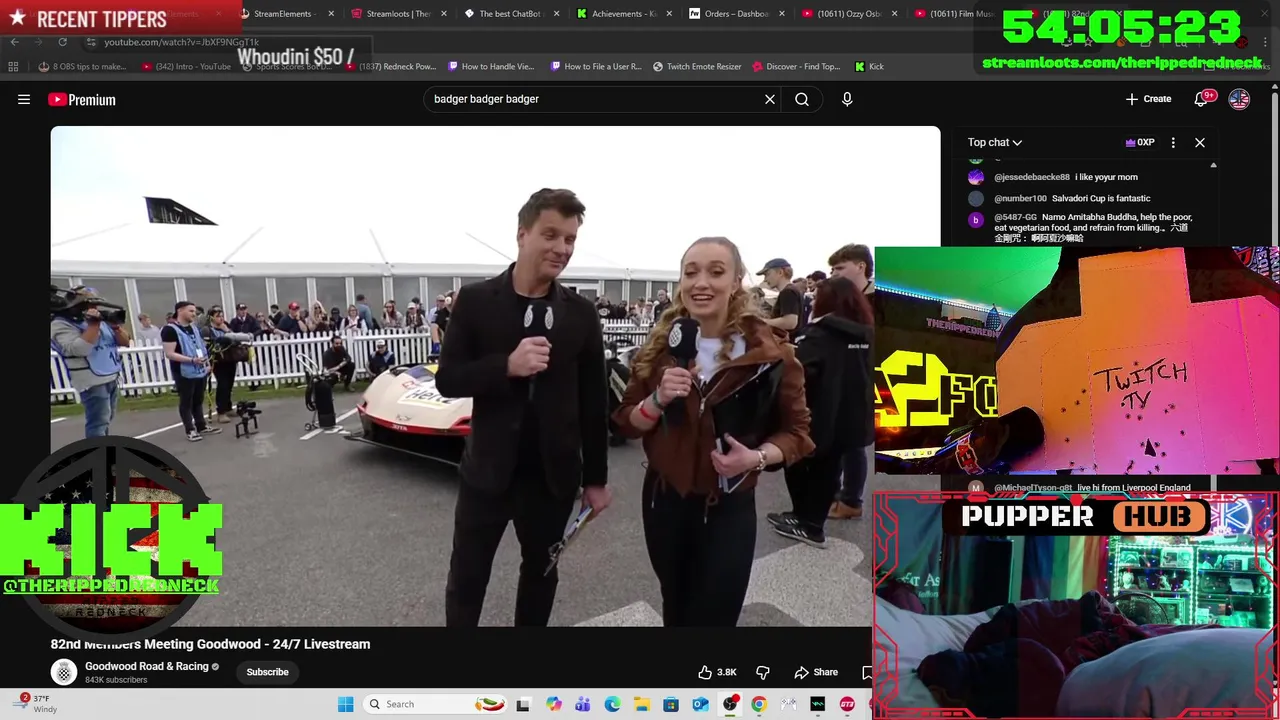Clear the search box with the X
The width and height of the screenshot is (1280, 720).
coord(770,99)
